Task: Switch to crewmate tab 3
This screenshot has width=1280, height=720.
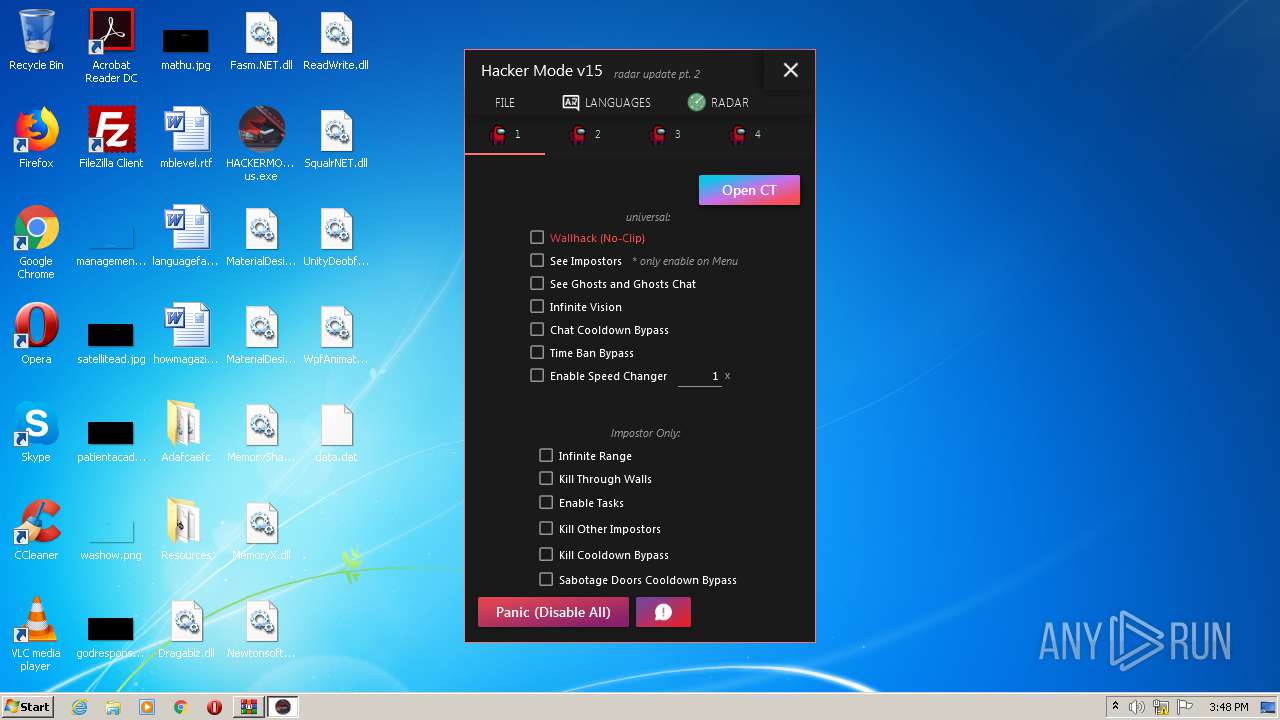Action: (x=665, y=135)
